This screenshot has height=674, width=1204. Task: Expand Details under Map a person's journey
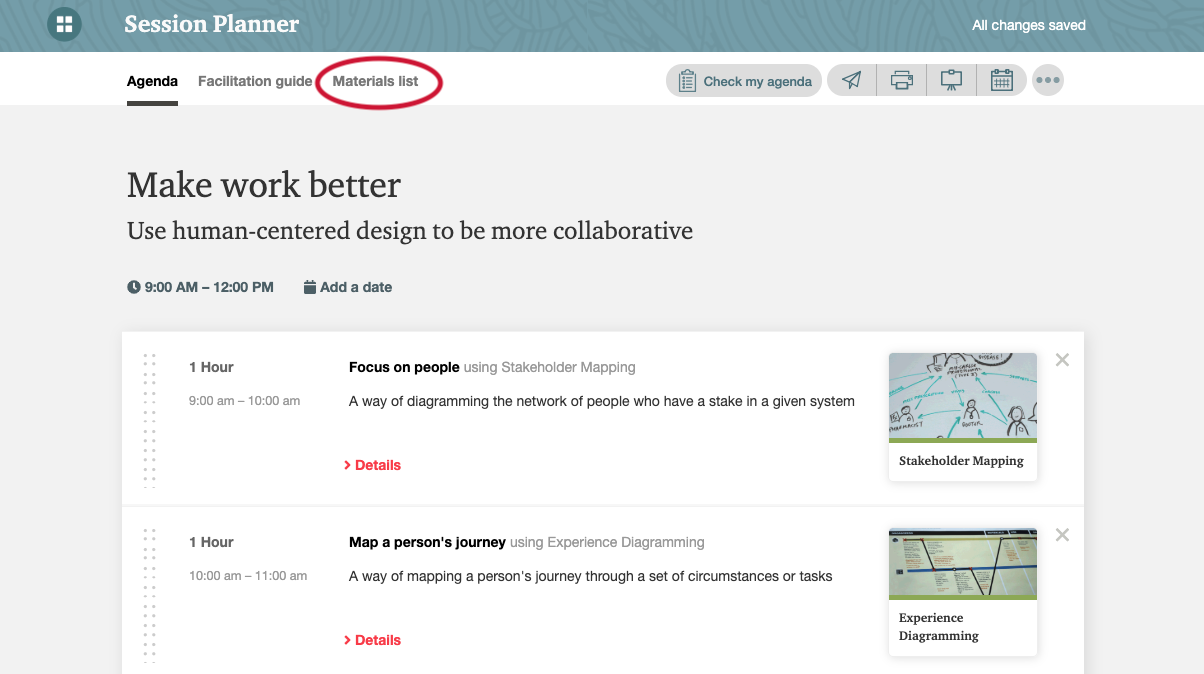pos(372,640)
